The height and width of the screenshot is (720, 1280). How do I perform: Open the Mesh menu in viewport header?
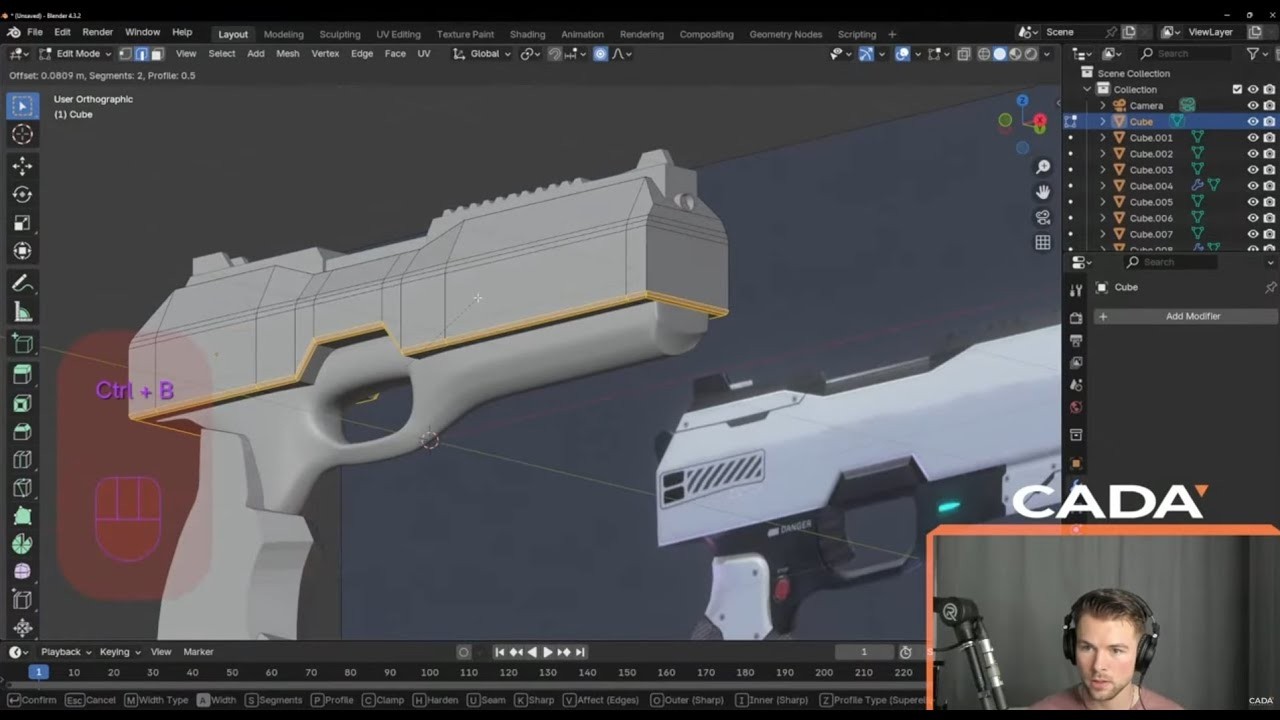(288, 54)
